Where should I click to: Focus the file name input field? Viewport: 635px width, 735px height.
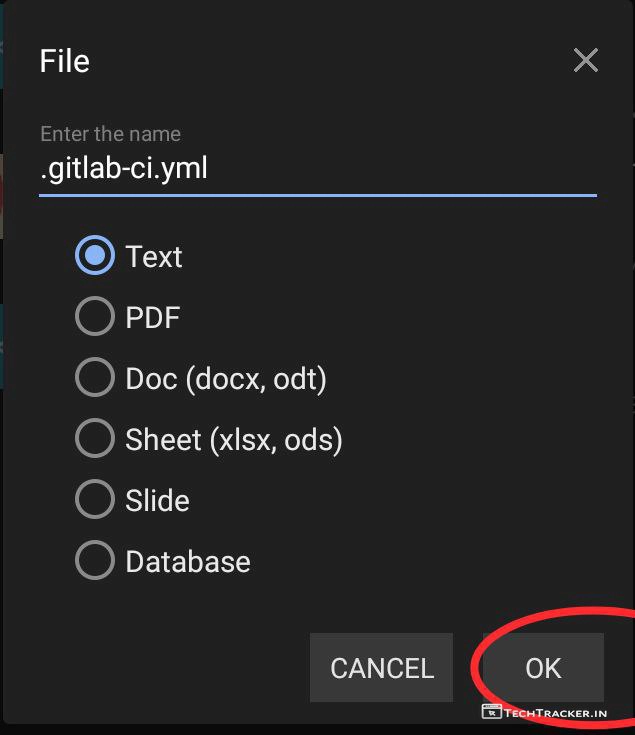[317, 169]
